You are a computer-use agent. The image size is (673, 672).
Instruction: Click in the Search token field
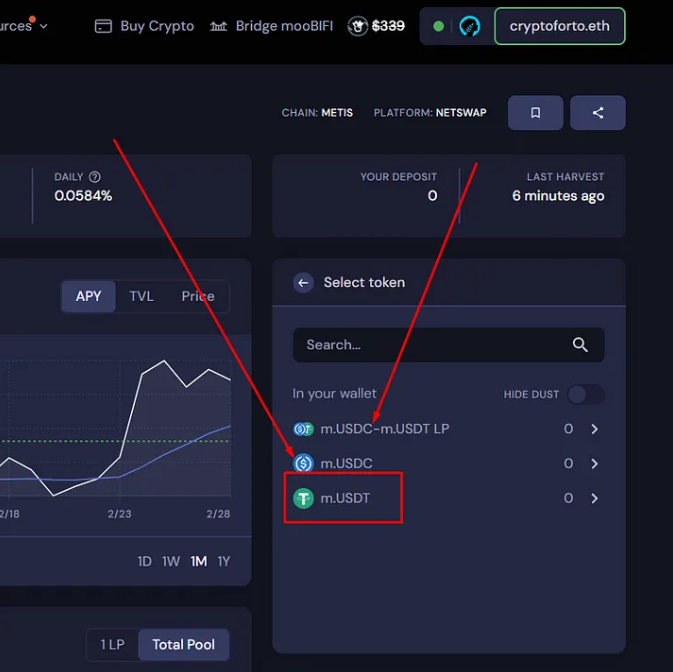449,345
